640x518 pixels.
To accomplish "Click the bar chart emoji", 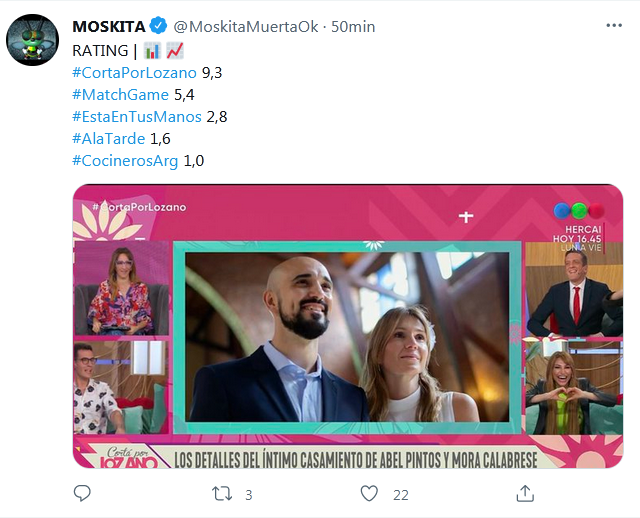I will point(152,51).
